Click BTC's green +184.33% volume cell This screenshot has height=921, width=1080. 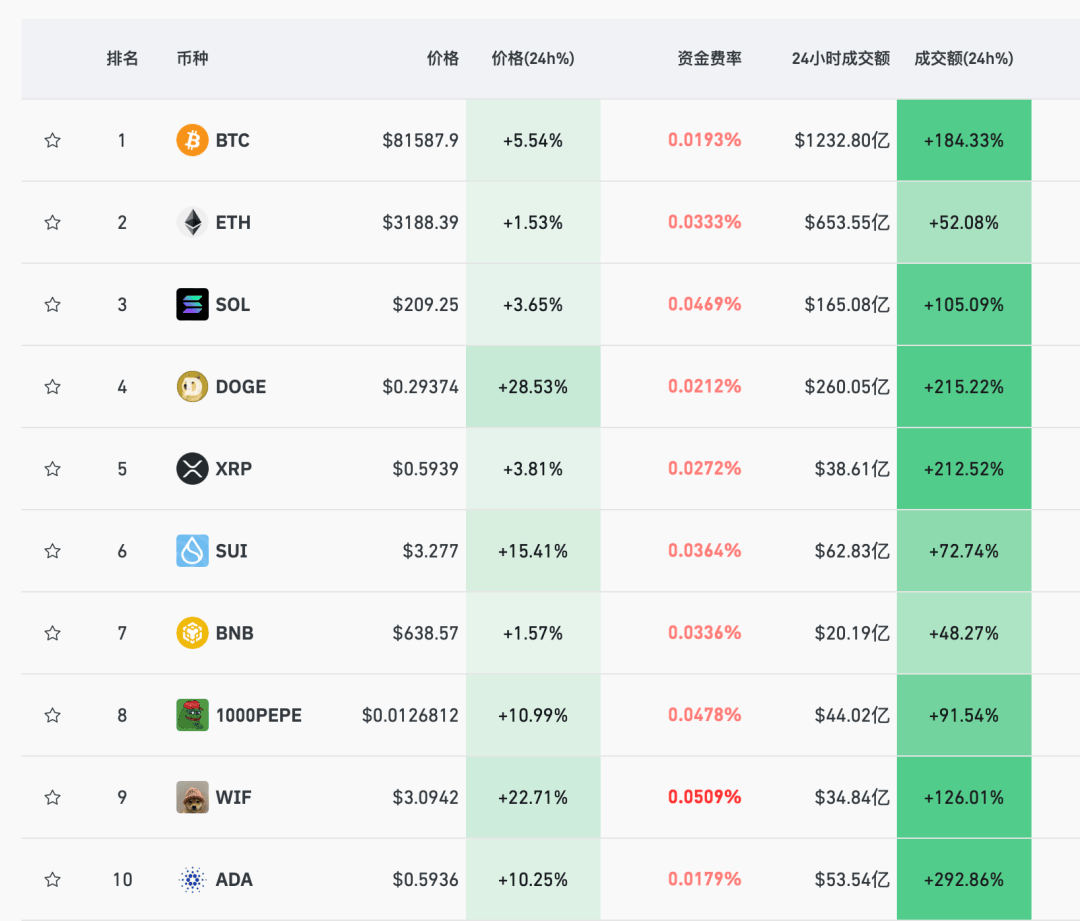[x=963, y=140]
